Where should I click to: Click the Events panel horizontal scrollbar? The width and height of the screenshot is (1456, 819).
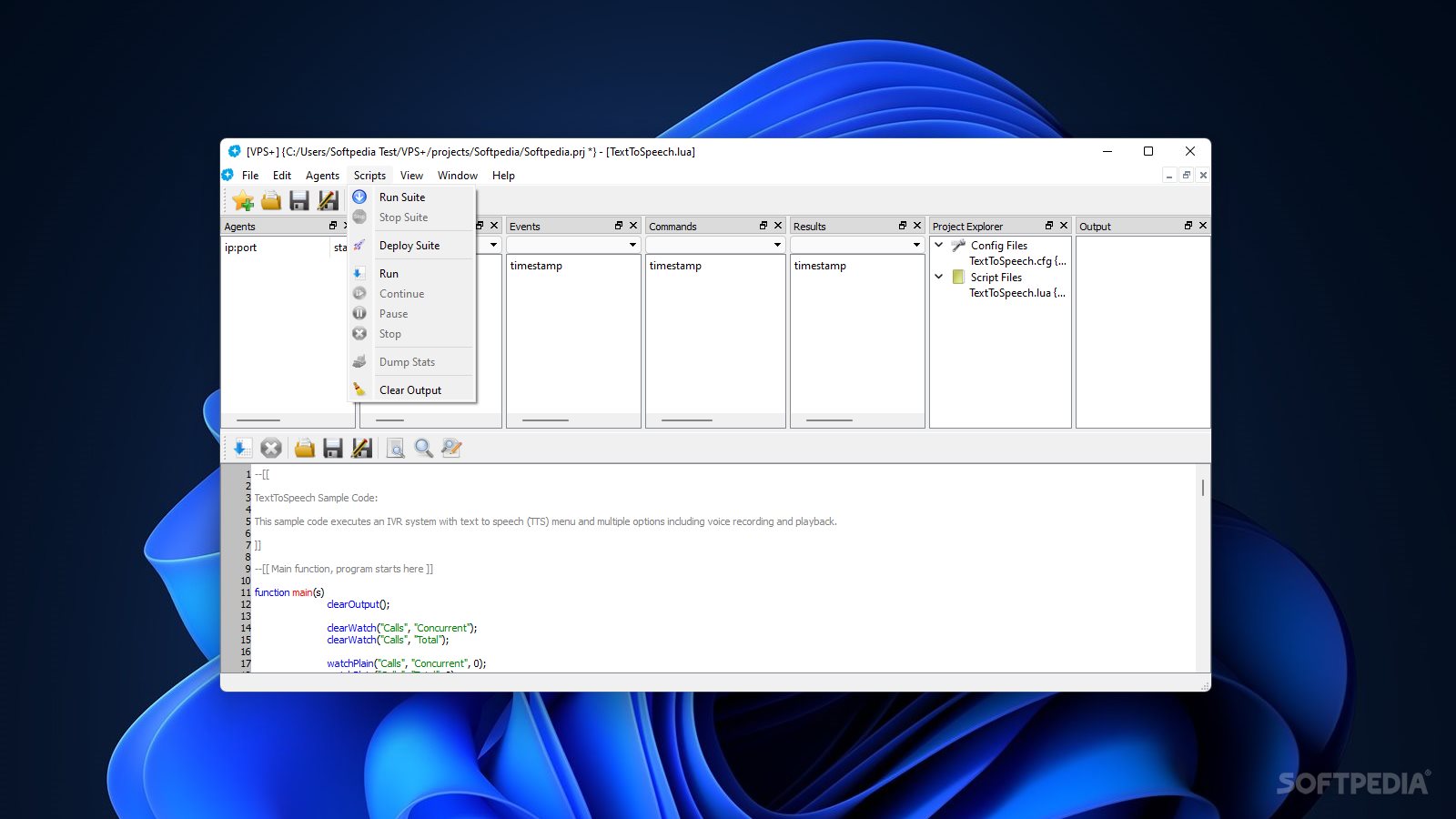[x=573, y=420]
